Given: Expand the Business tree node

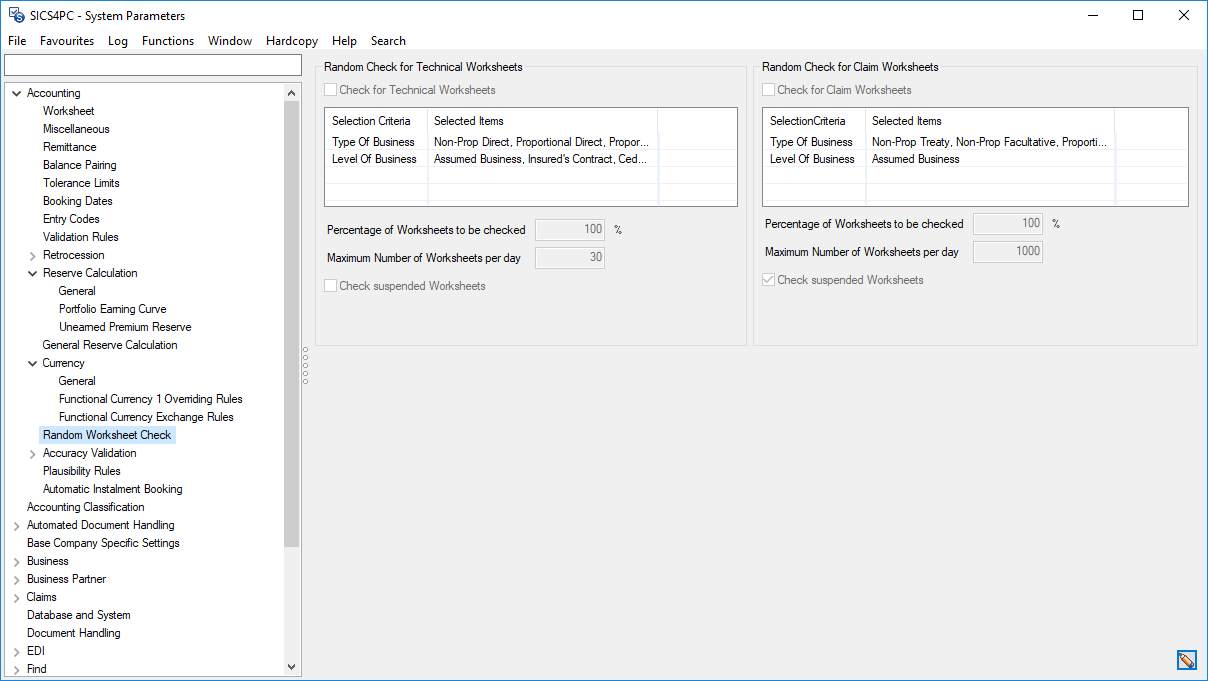Looking at the screenshot, I should click(x=17, y=560).
